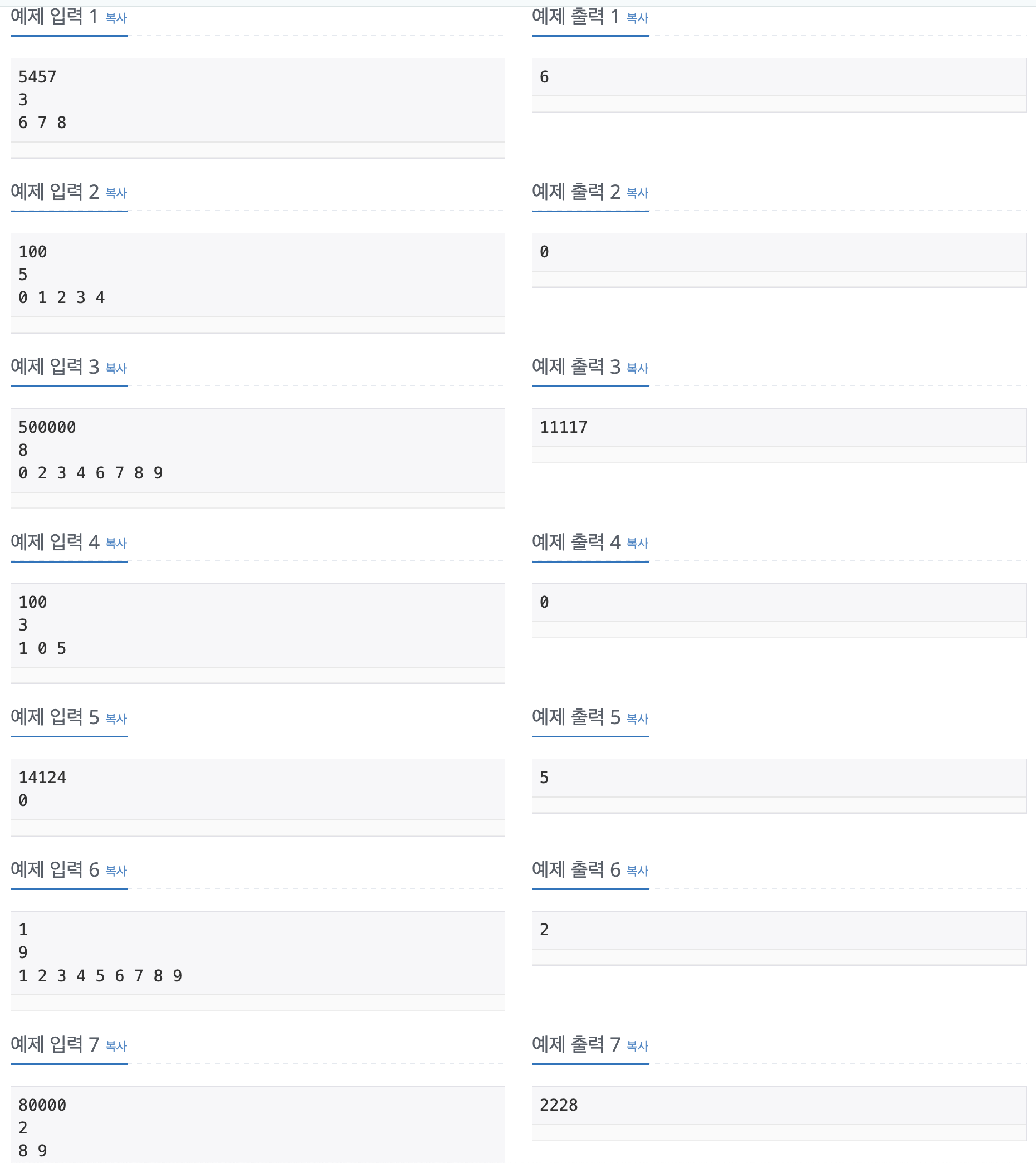Click the example input 5 box with 14124
This screenshot has width=1036, height=1163.
pyautogui.click(x=258, y=789)
